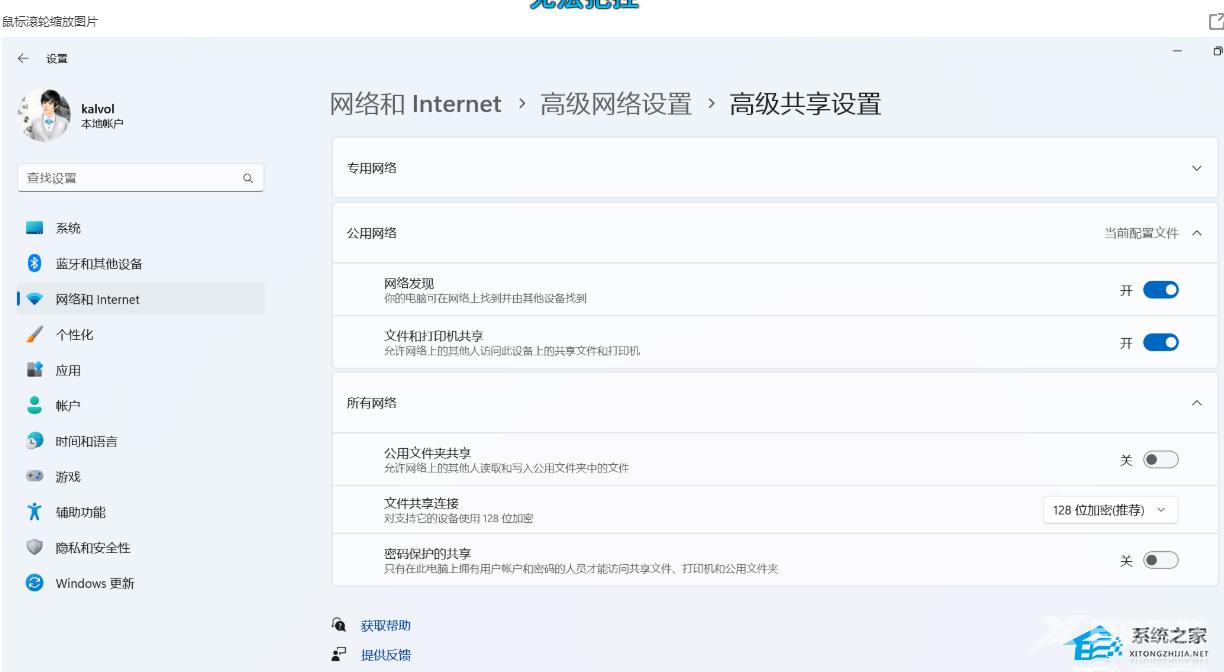Click the 所有网络 section header text
Viewport: 1224px width, 672px height.
point(372,403)
